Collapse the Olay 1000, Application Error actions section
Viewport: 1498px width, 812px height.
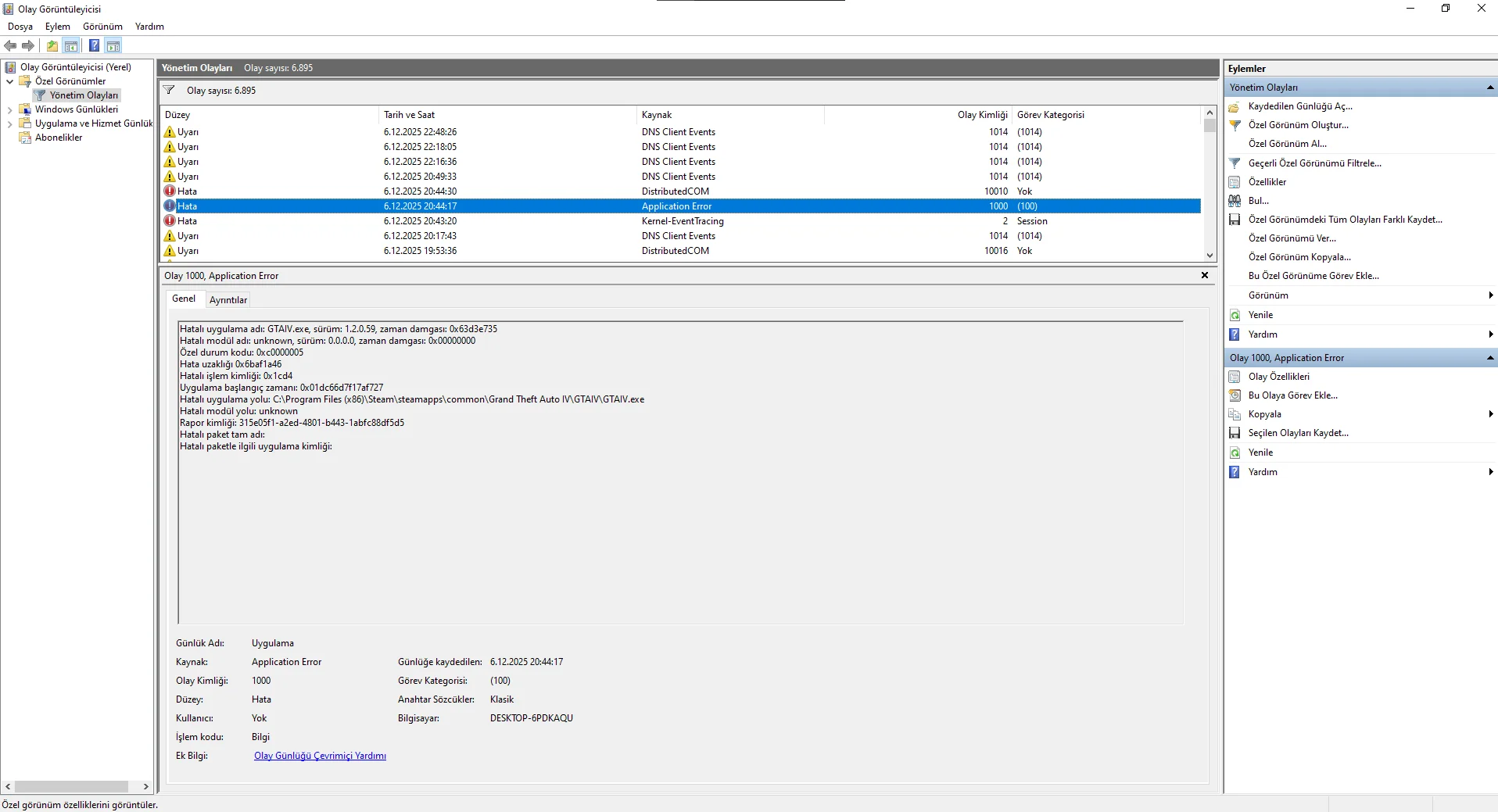click(x=1490, y=358)
